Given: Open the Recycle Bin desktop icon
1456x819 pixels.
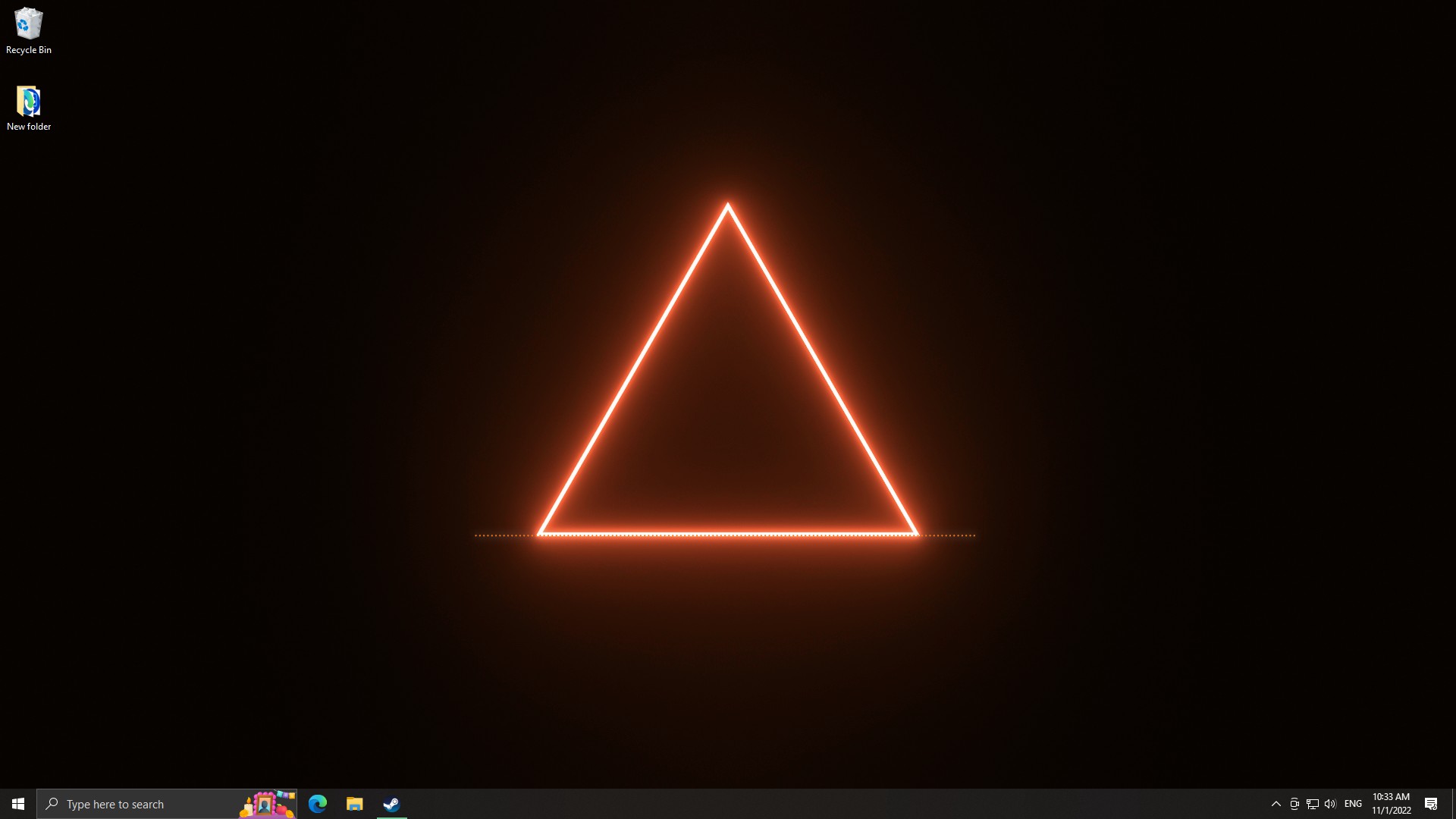Looking at the screenshot, I should (x=28, y=24).
